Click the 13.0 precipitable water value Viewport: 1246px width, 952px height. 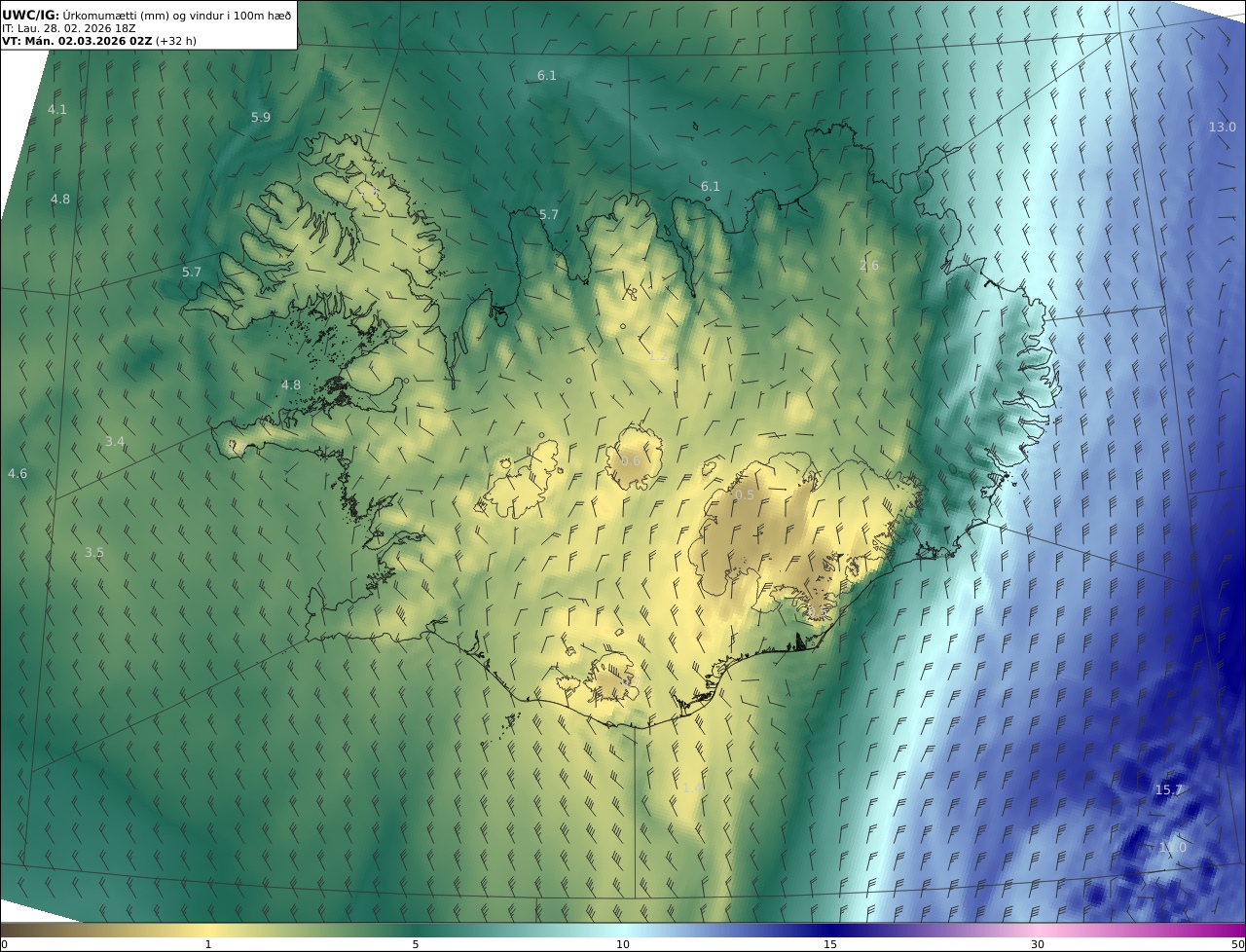[x=1222, y=128]
